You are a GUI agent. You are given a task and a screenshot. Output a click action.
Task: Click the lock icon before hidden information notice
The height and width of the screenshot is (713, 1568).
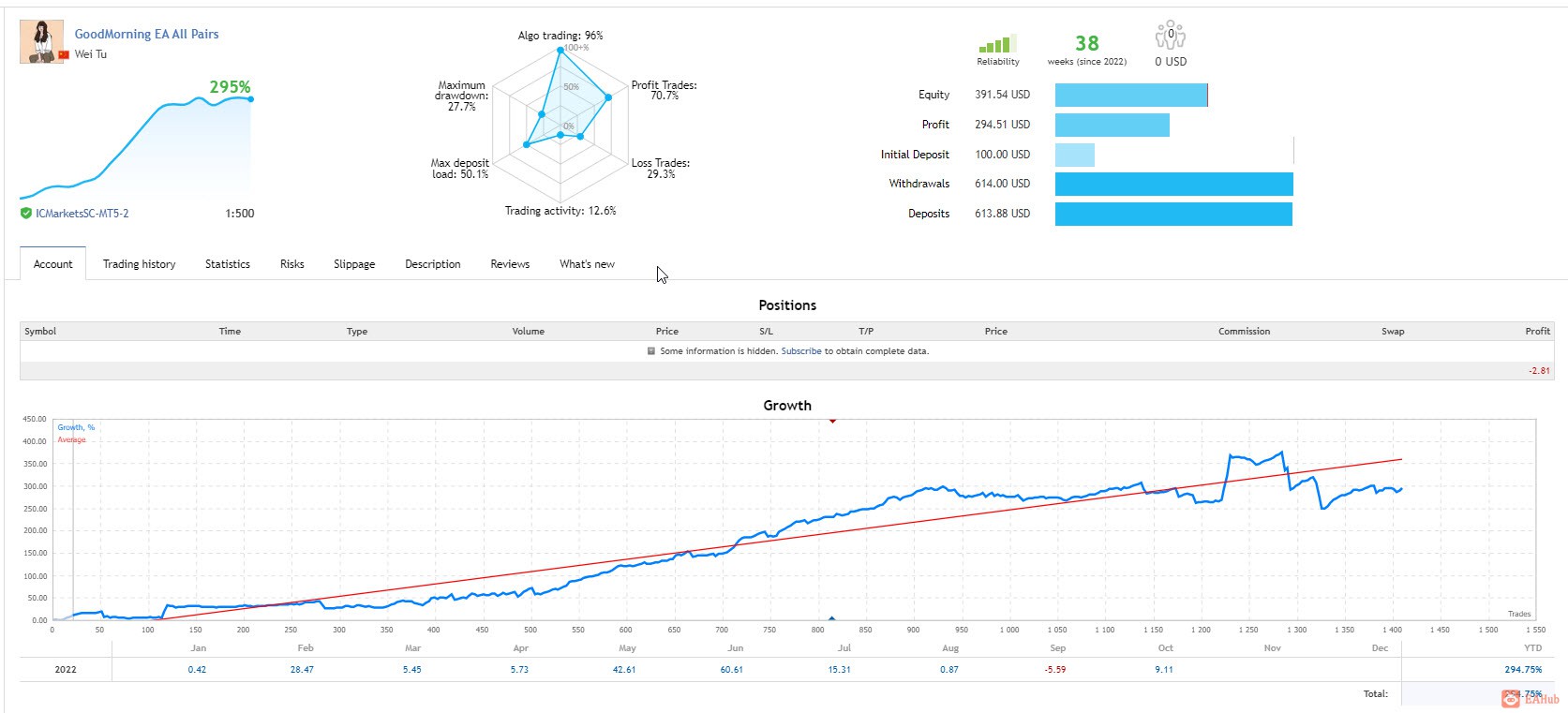(x=651, y=351)
